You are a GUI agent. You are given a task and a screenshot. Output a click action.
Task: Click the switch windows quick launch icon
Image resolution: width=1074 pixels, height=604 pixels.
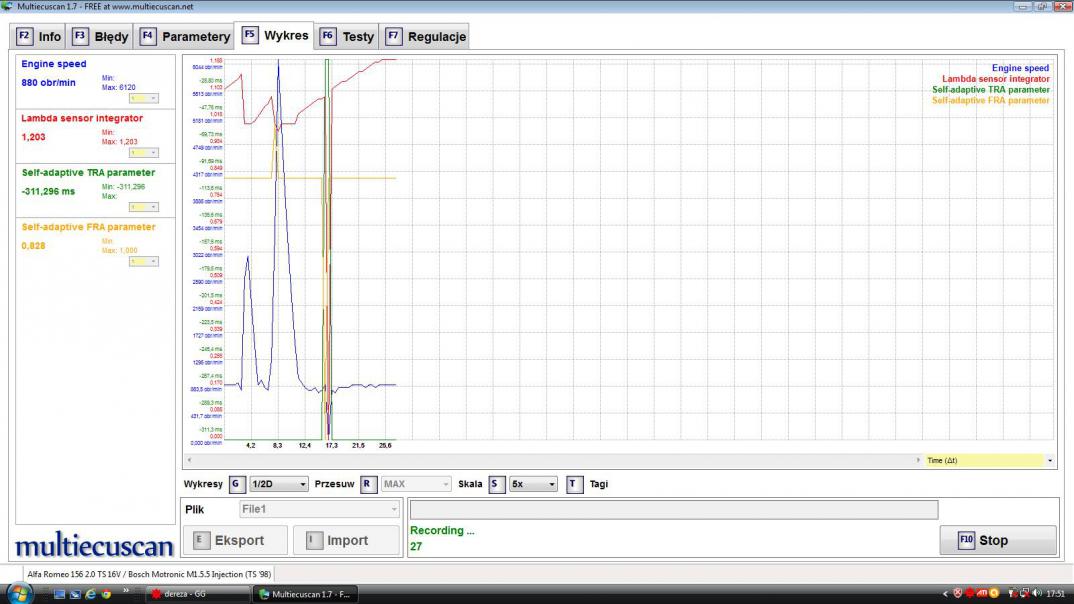75,594
